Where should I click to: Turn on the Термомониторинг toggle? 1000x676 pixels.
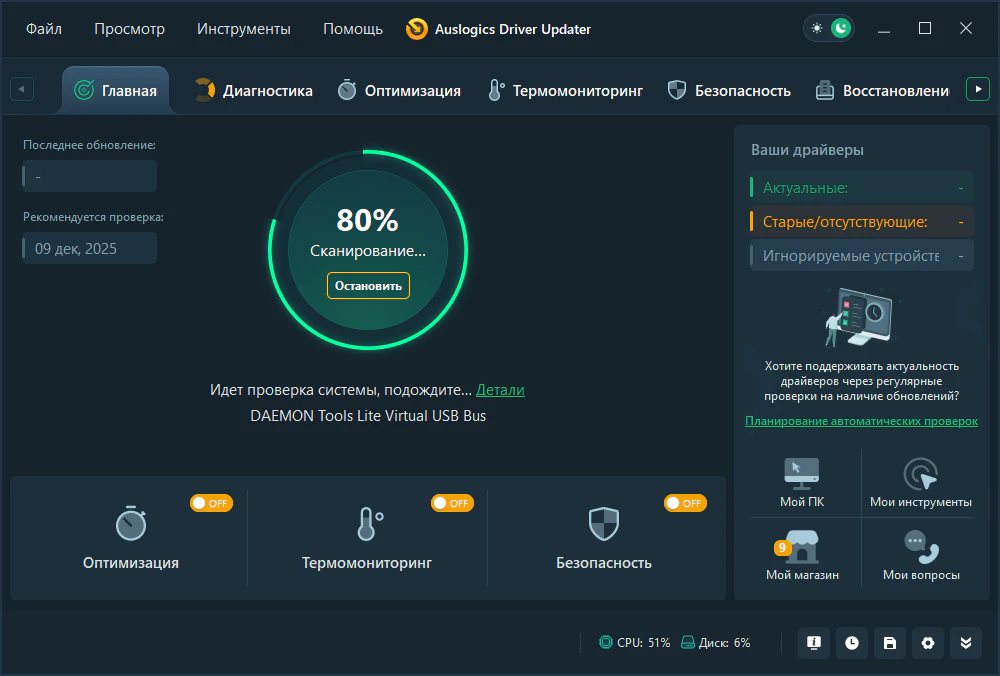coord(452,503)
